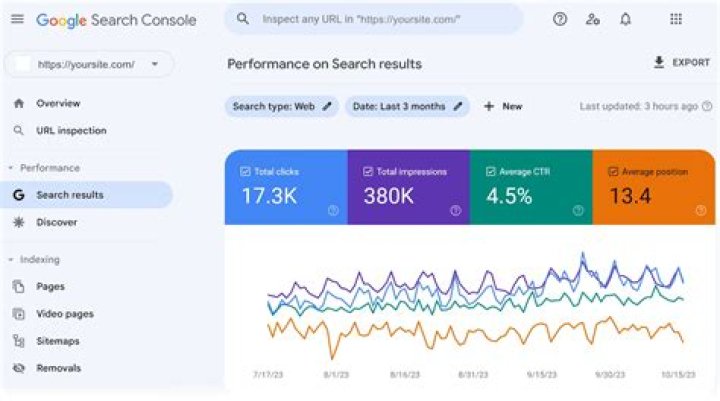720x401 pixels.
Task: Open the notifications bell
Action: coord(626,19)
